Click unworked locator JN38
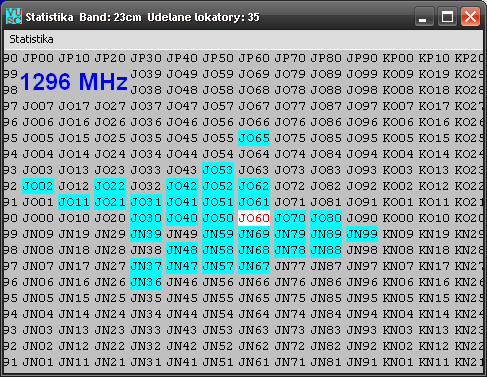 [x=146, y=250]
